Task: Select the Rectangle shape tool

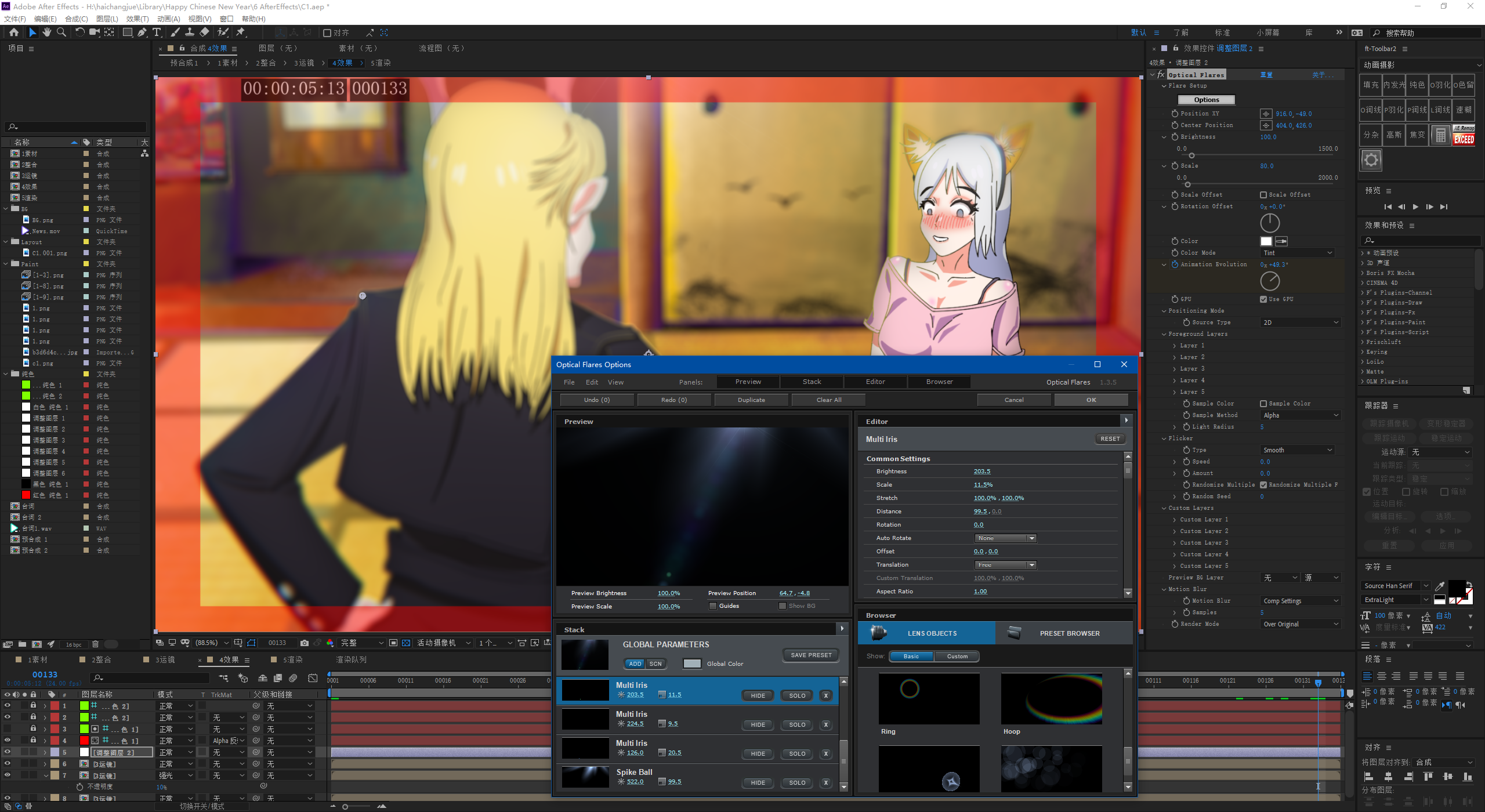Action: coord(127,32)
